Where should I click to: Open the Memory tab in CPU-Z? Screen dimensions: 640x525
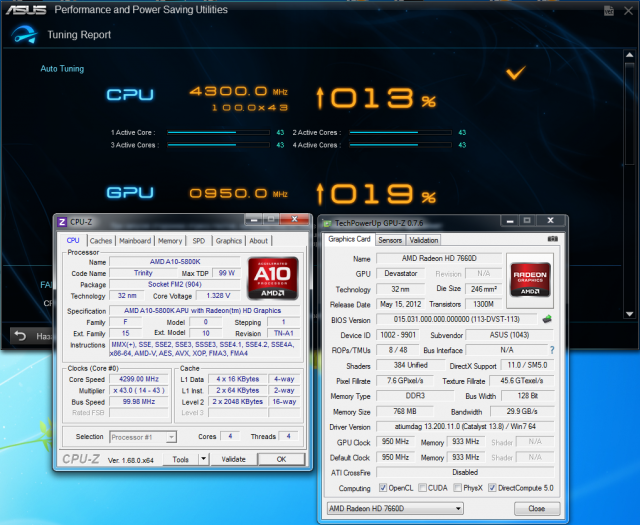click(x=170, y=241)
